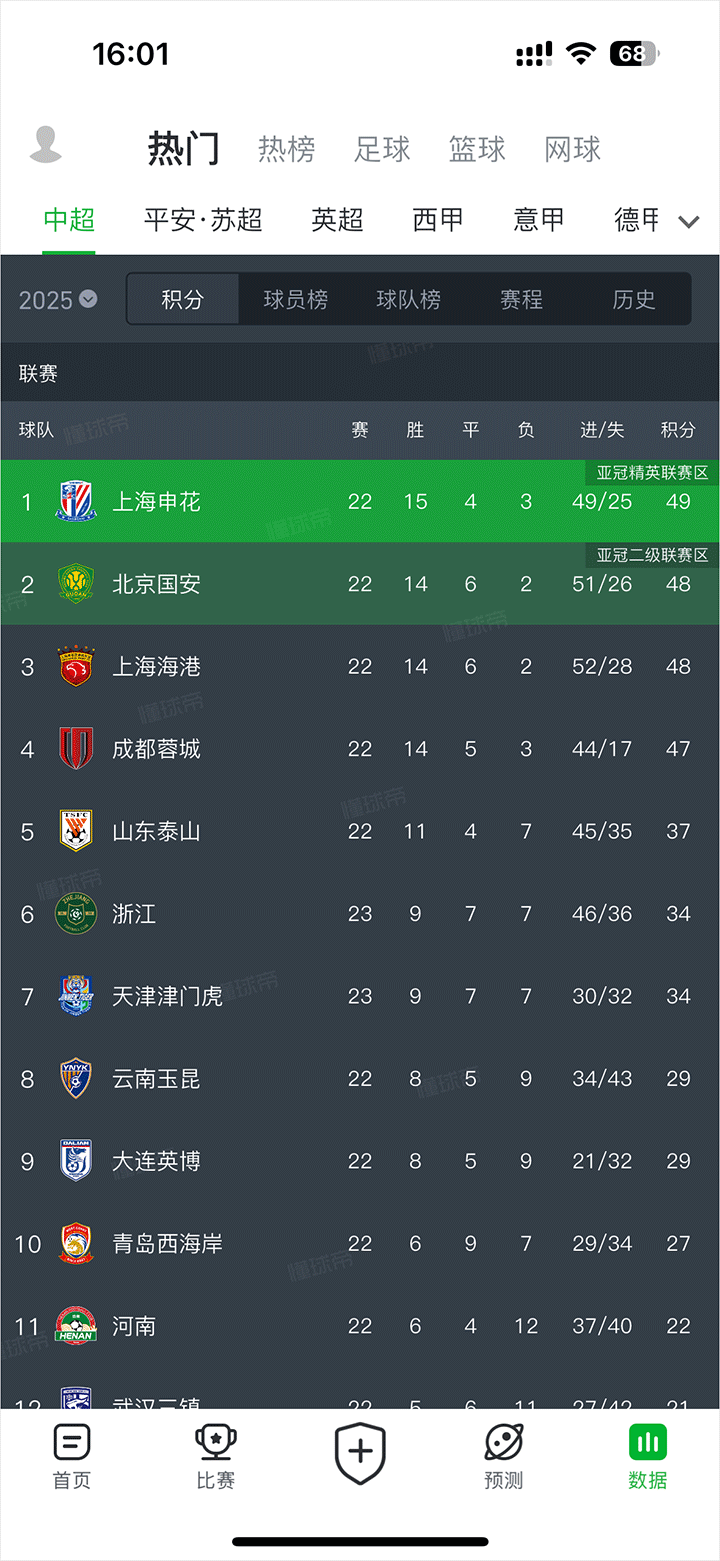Tap the 北京国安 team logo
Screen dimensions: 720x1561
(76, 584)
